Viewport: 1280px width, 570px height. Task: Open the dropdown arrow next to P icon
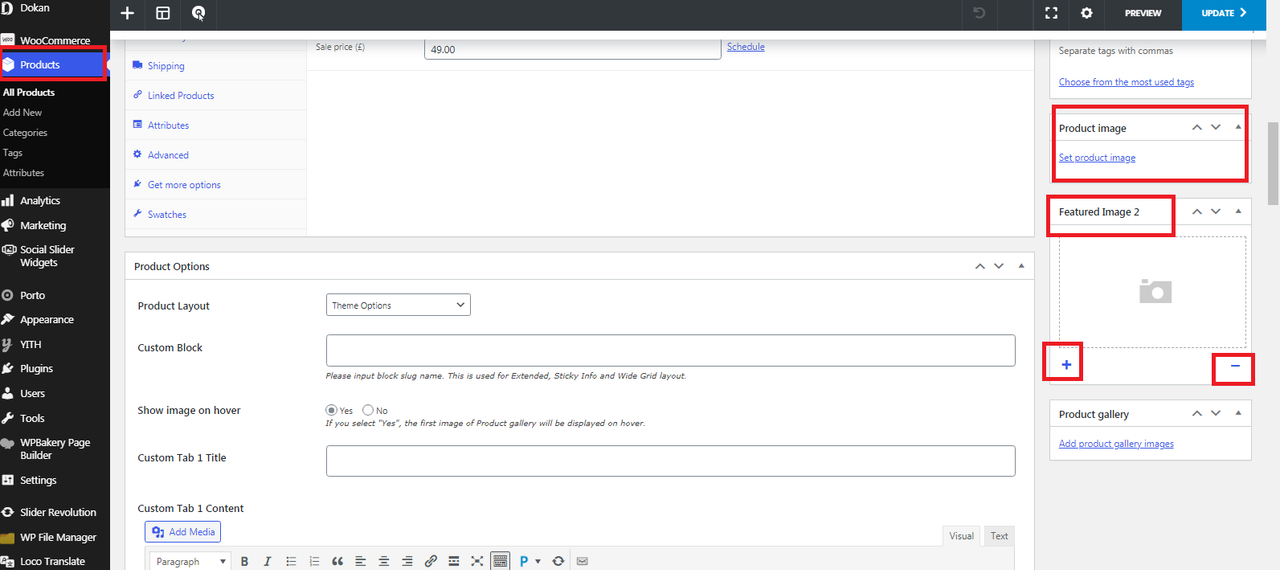(x=538, y=561)
